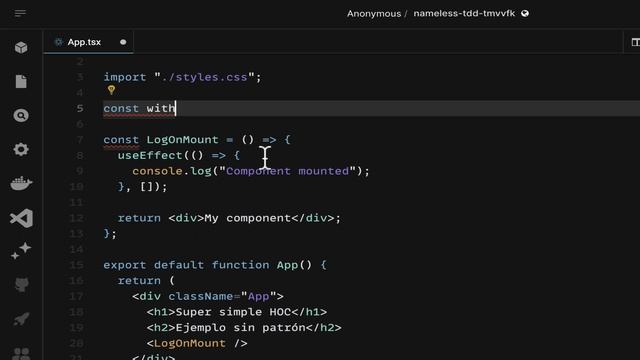The width and height of the screenshot is (640, 360).
Task: Click the React icon on App.tsx tab
Action: 58,42
